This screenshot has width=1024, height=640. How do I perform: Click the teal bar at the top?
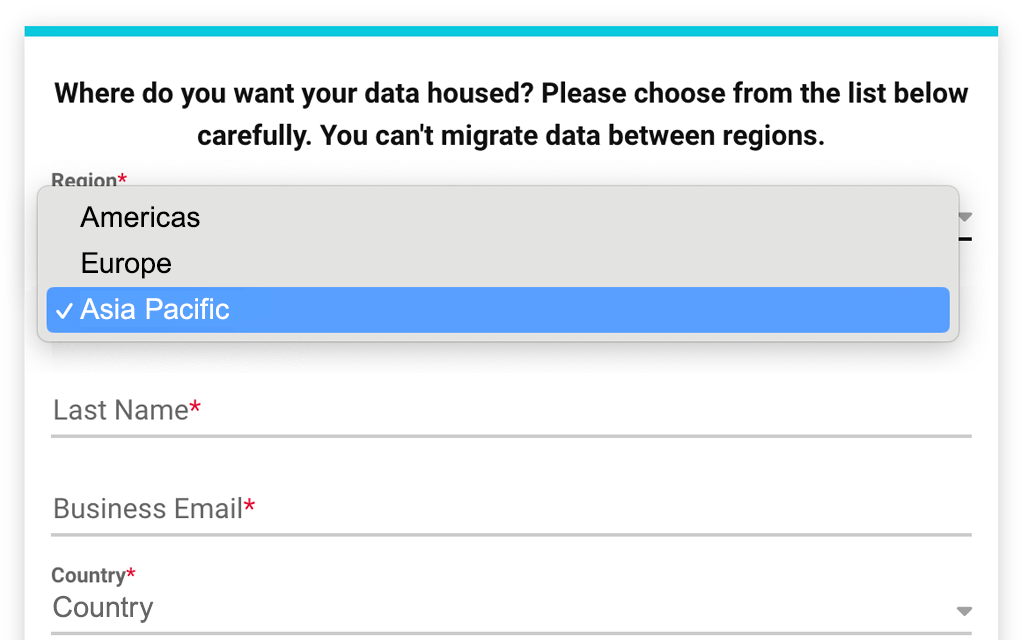point(512,30)
